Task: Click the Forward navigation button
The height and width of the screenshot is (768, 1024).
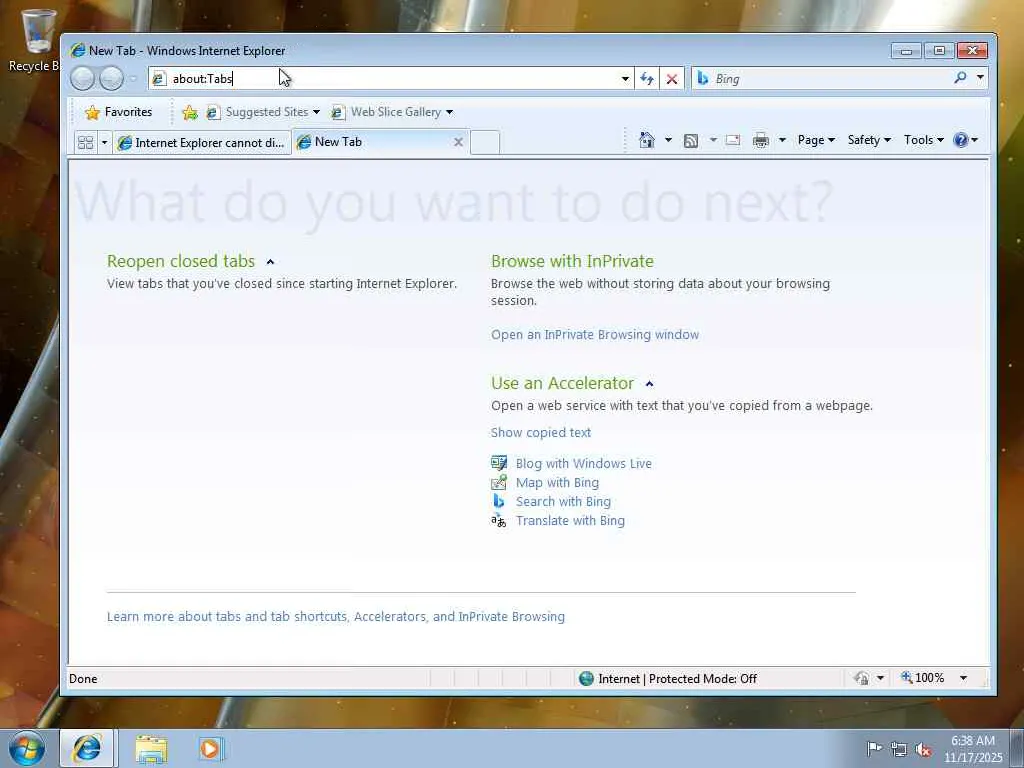Action: [111, 78]
